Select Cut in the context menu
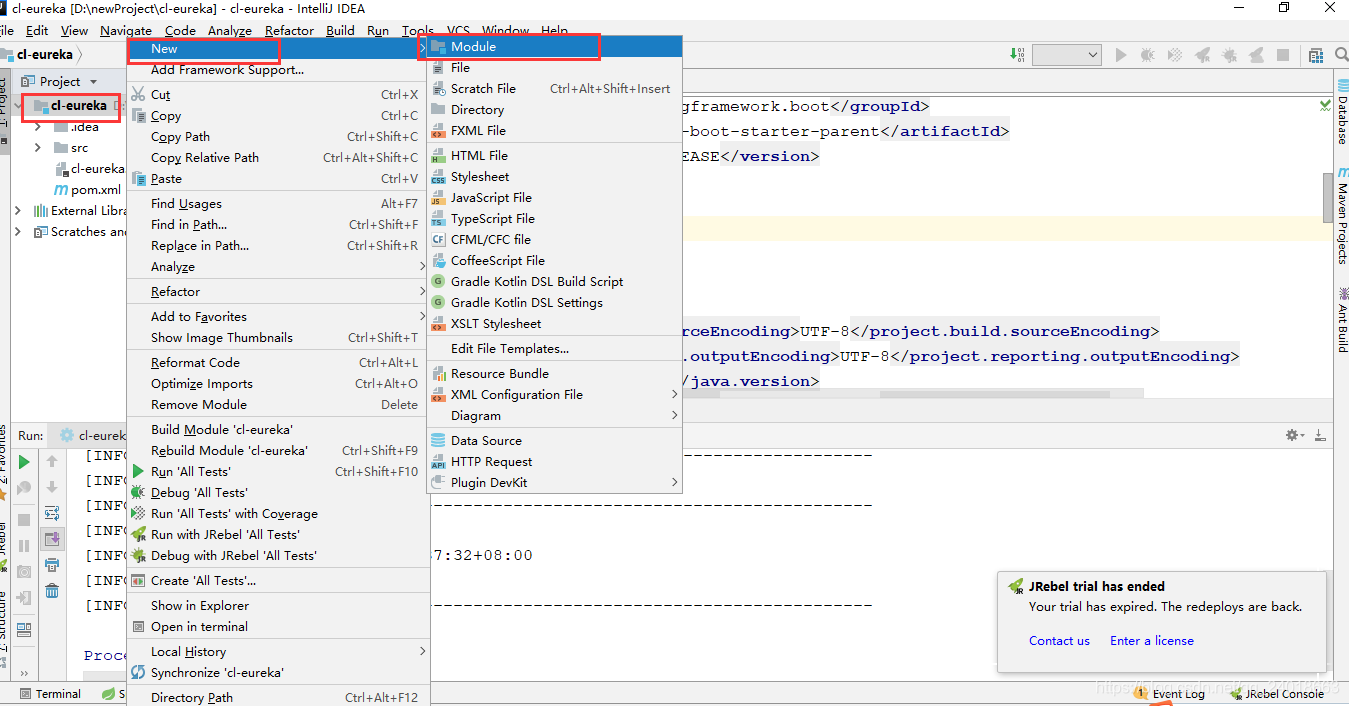 pos(278,94)
